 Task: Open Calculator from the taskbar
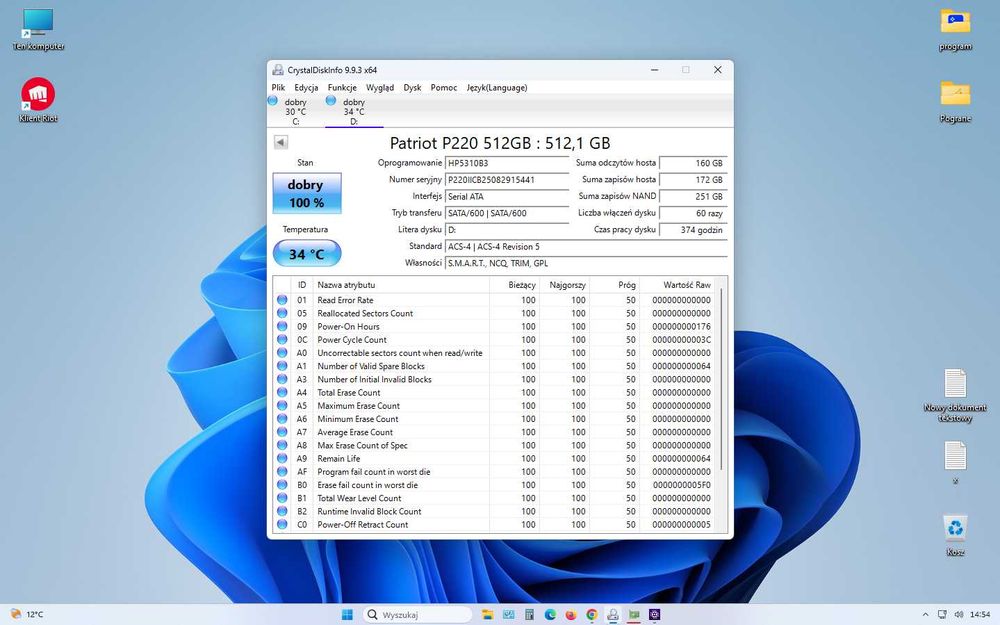coord(529,614)
